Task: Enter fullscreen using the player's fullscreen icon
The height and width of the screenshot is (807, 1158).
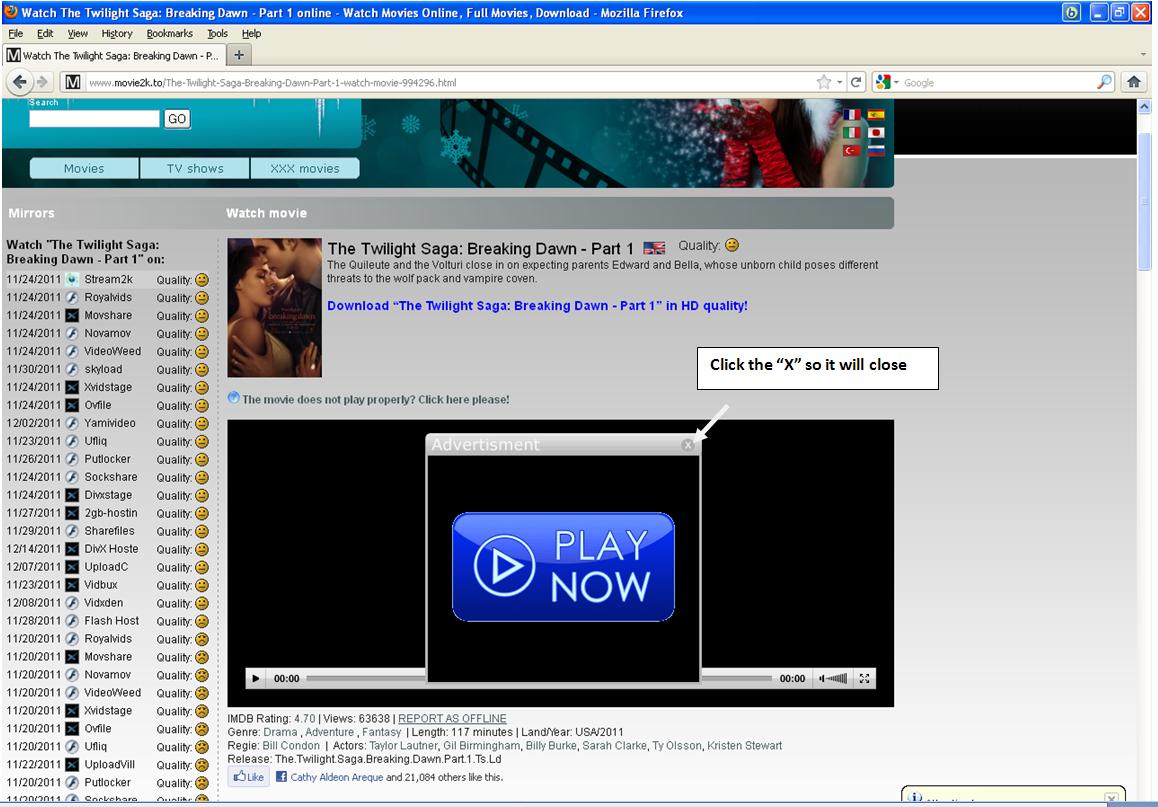Action: (864, 678)
